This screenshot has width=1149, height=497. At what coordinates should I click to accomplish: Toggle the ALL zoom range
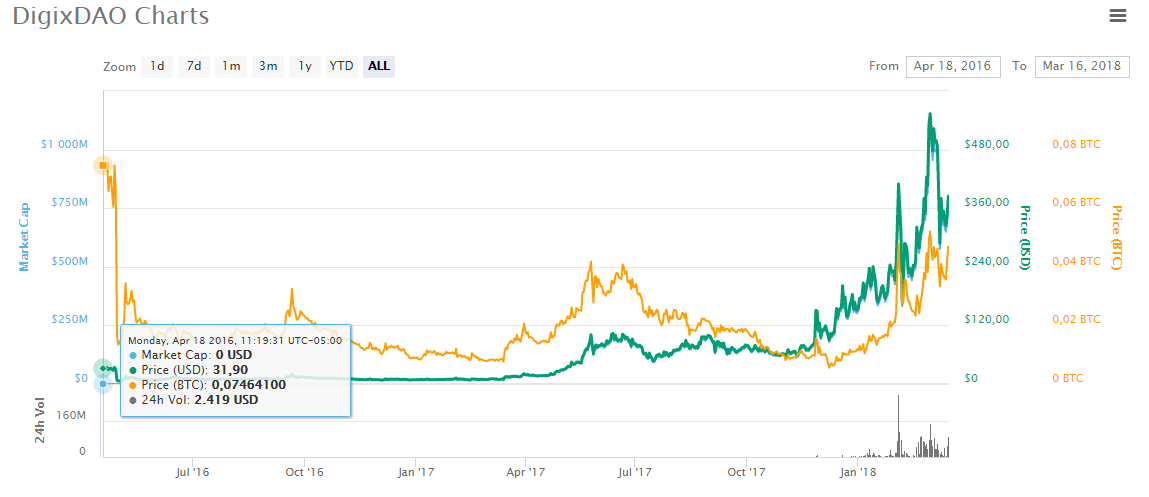pos(379,66)
